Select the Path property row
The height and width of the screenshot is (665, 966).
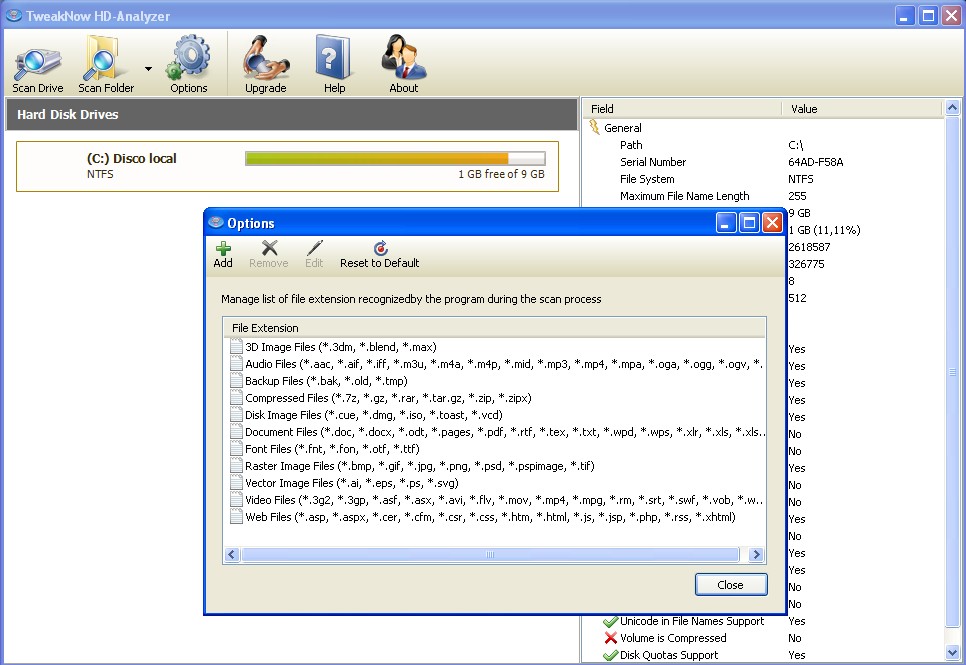point(764,145)
